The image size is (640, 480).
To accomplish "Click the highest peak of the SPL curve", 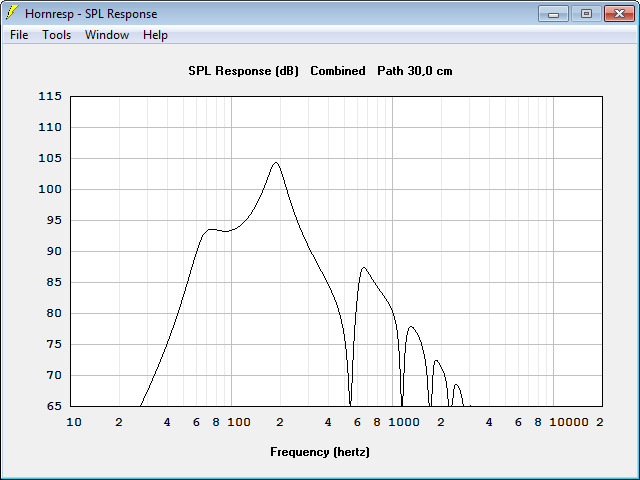I will coord(276,162).
